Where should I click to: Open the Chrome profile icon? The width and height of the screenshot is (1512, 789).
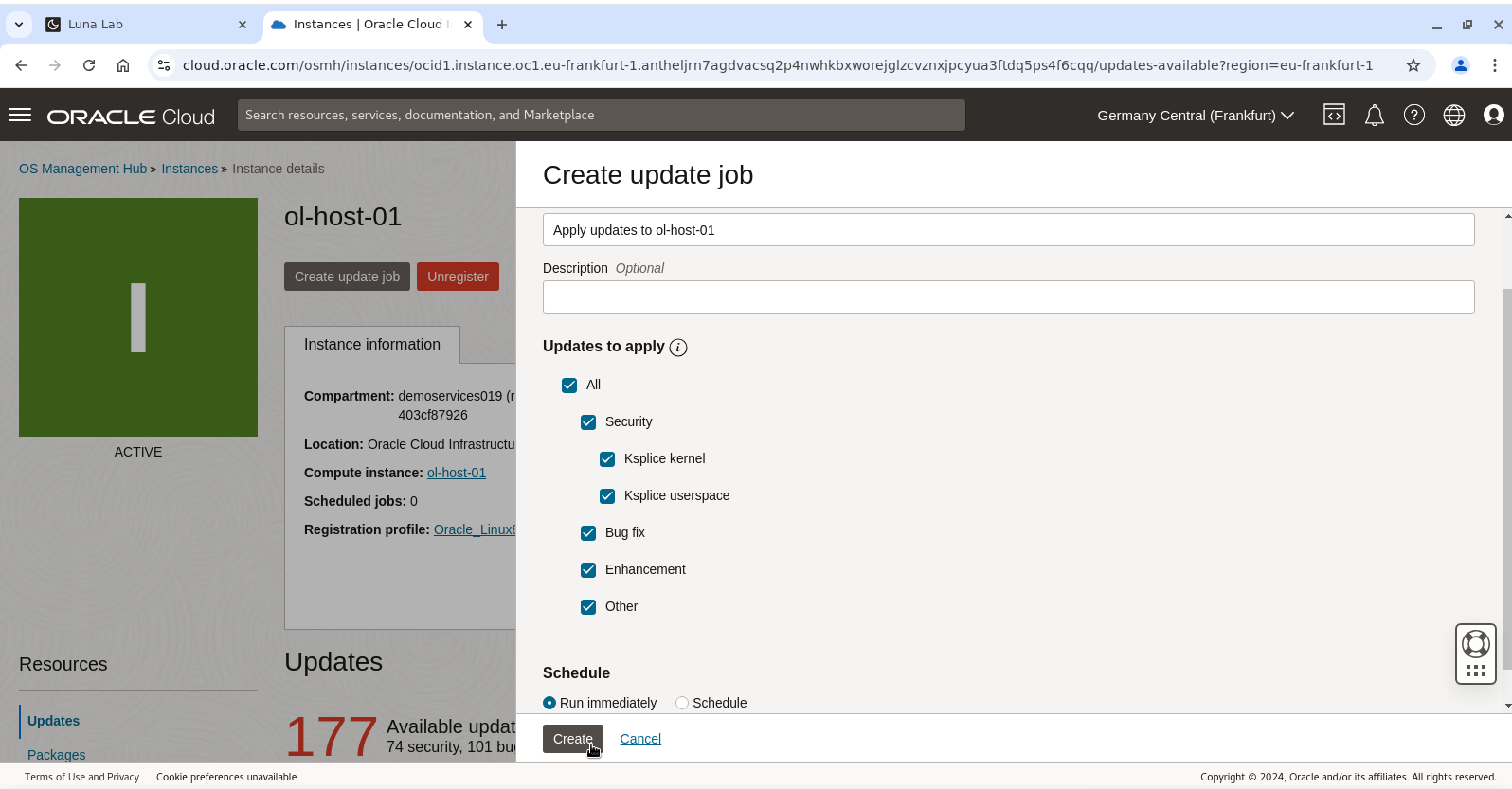pyautogui.click(x=1461, y=65)
